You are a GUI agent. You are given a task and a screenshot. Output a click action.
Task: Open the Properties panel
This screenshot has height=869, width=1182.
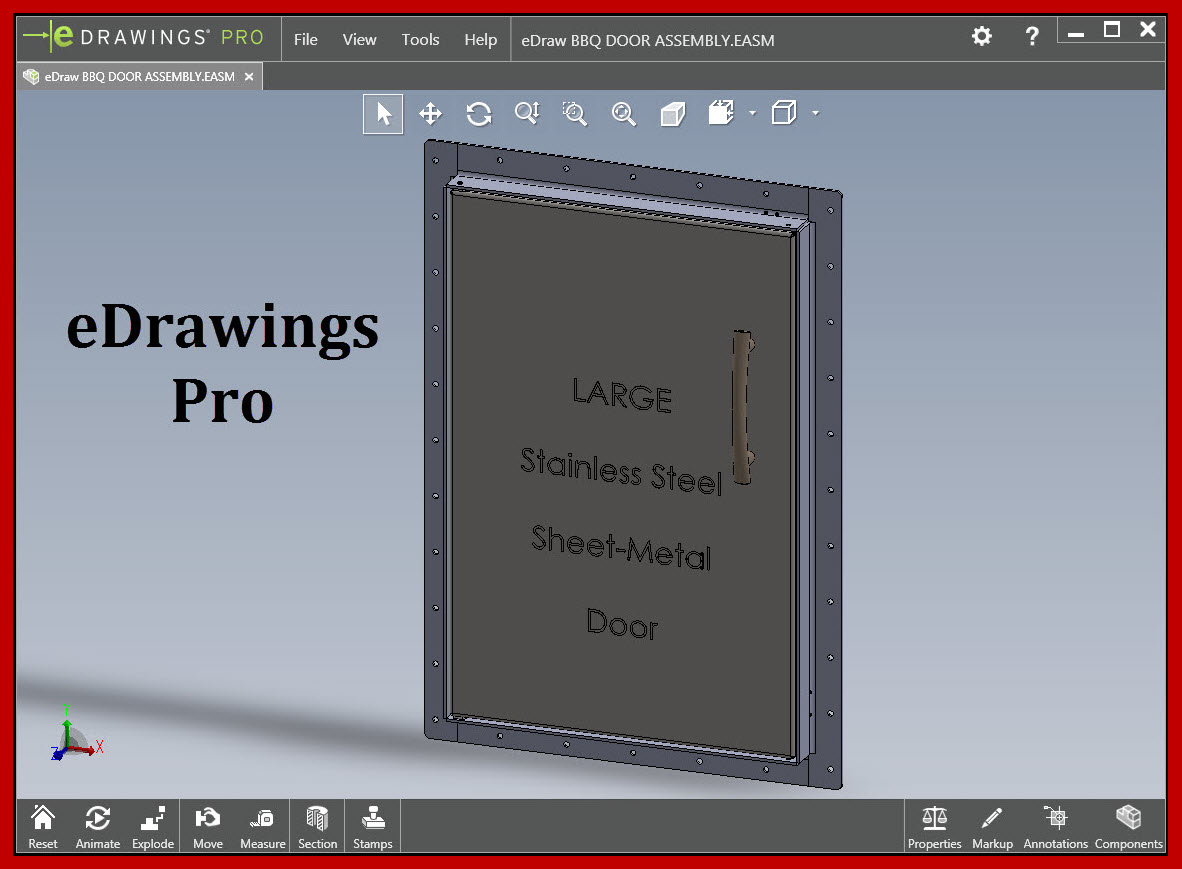[935, 827]
